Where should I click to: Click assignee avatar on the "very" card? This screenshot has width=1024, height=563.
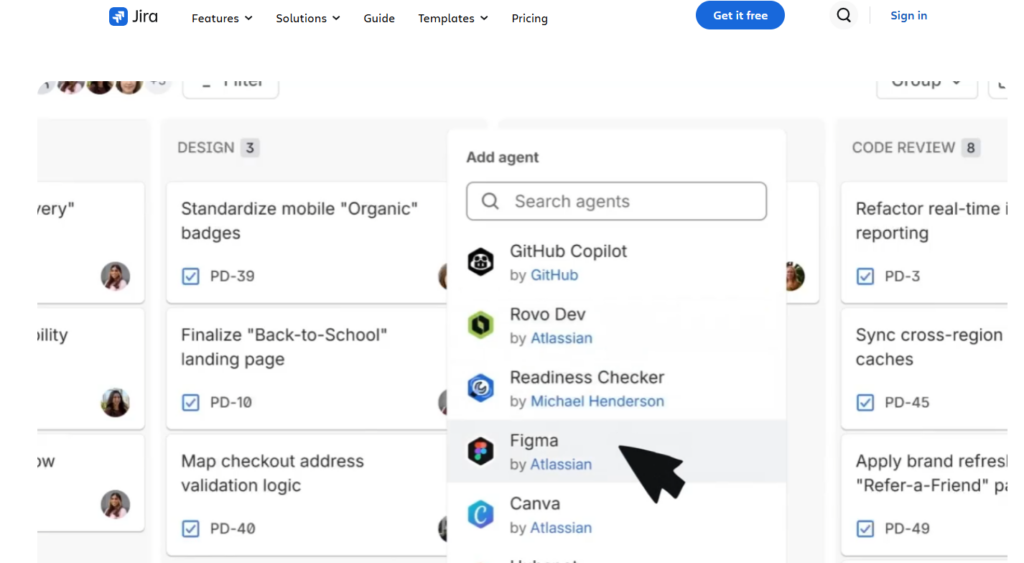pyautogui.click(x=115, y=276)
